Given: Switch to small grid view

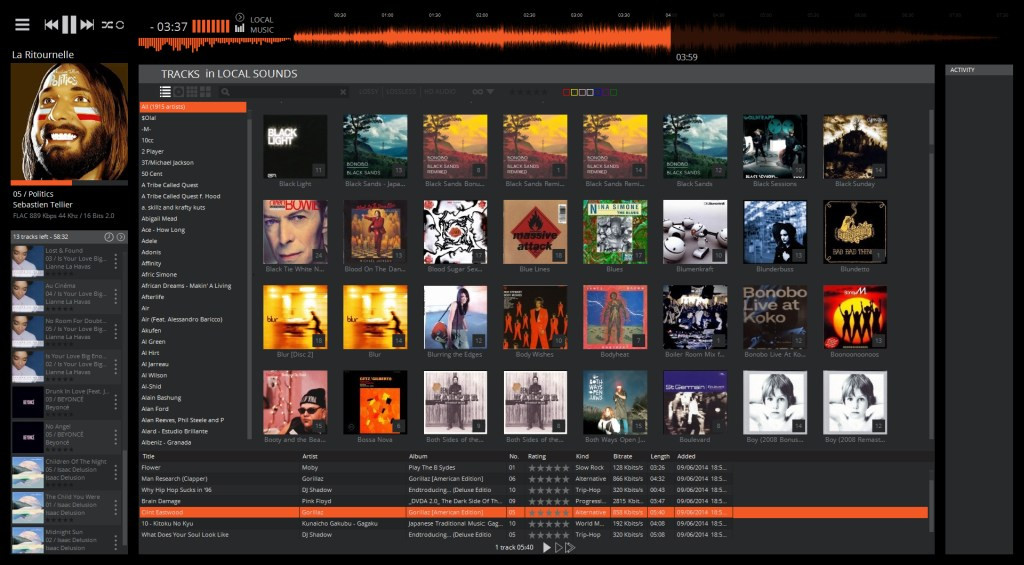Looking at the screenshot, I should click(192, 92).
